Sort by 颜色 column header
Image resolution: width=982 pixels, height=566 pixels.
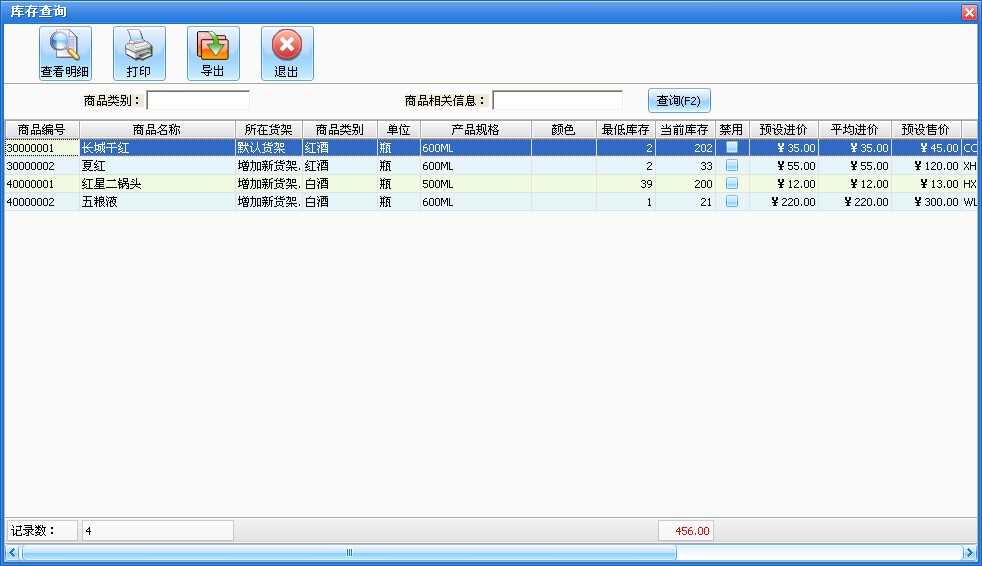click(564, 130)
